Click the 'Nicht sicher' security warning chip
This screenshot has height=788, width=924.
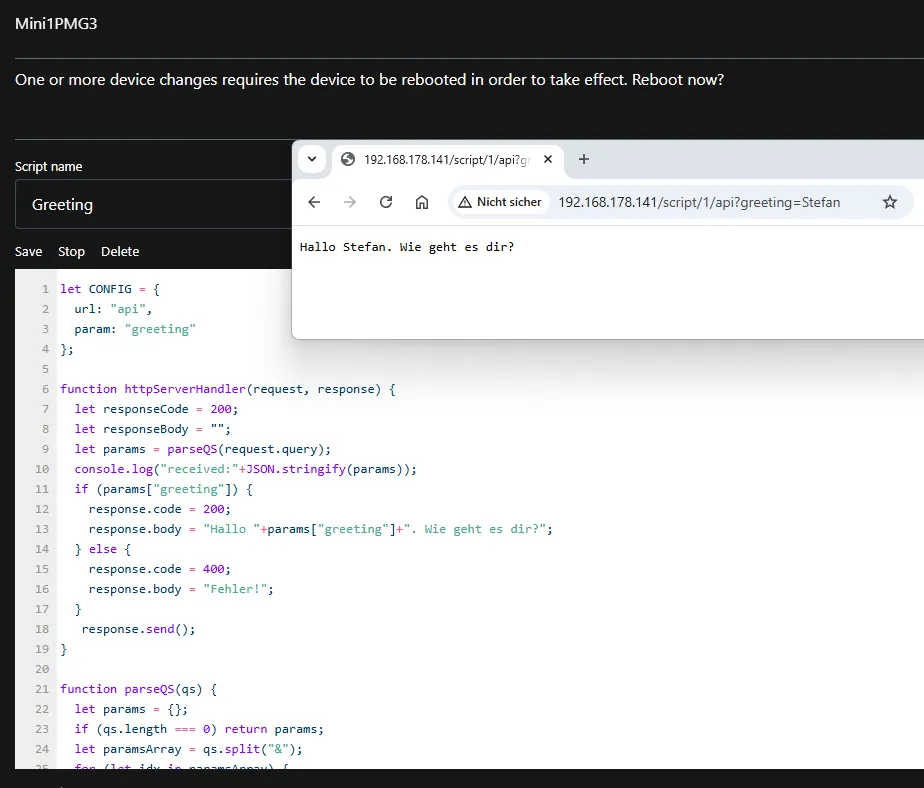click(x=500, y=202)
